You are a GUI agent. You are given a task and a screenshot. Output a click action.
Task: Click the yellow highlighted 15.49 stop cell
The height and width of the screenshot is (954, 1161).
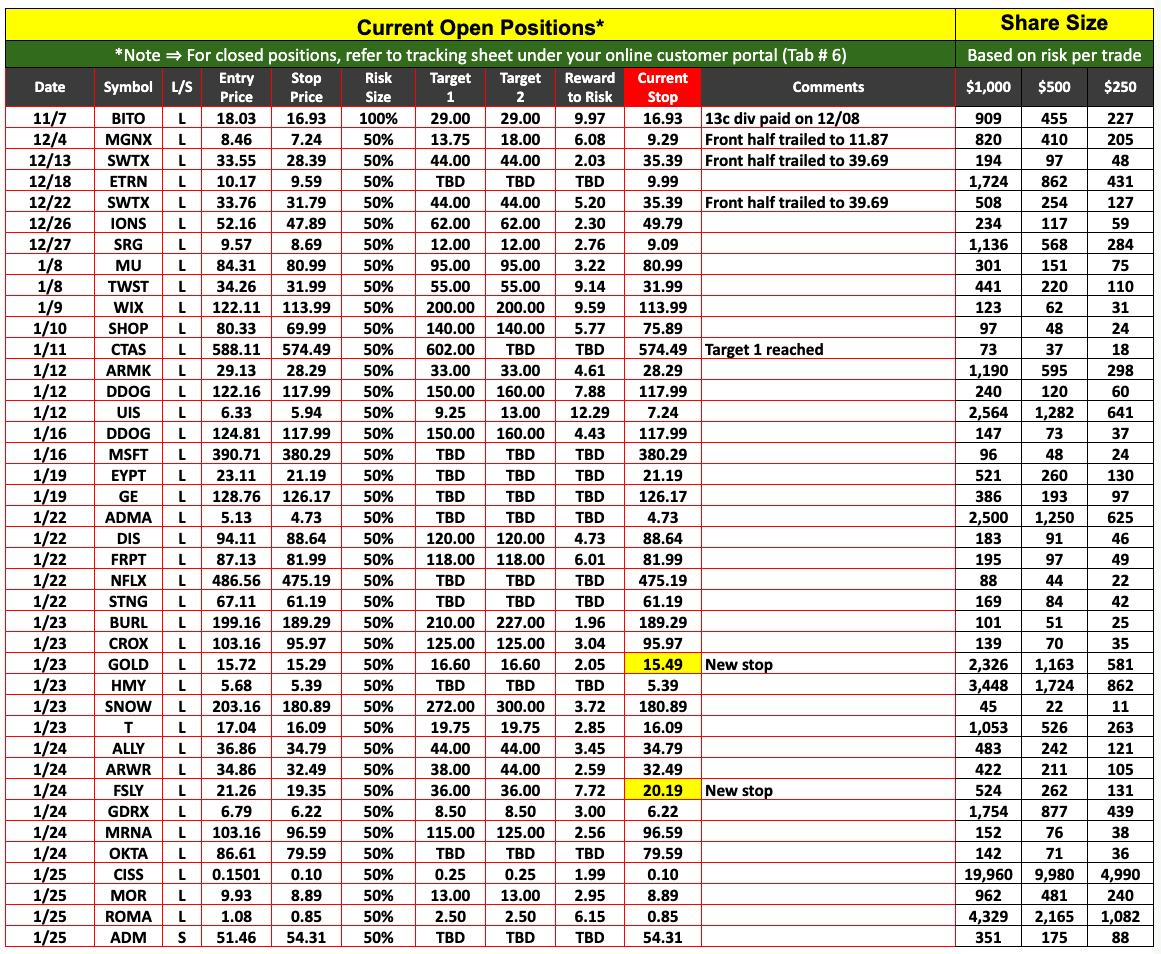point(662,664)
